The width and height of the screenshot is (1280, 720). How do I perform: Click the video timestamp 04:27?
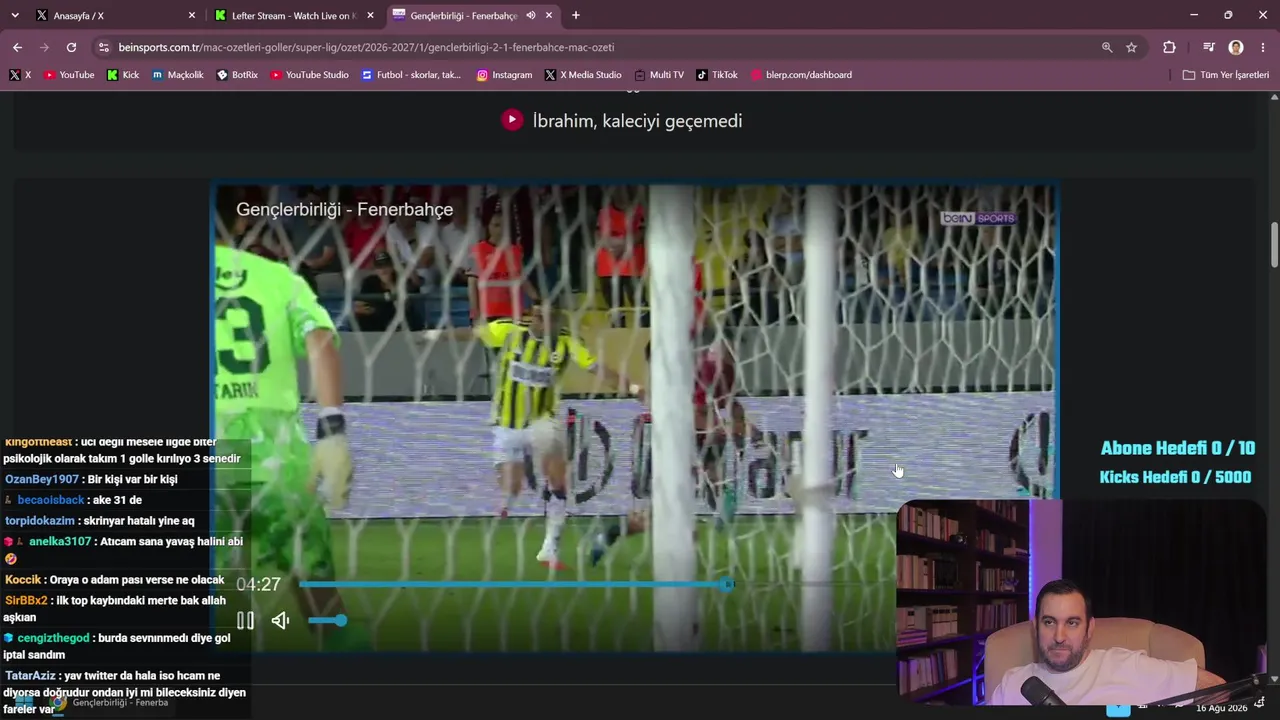pyautogui.click(x=258, y=584)
